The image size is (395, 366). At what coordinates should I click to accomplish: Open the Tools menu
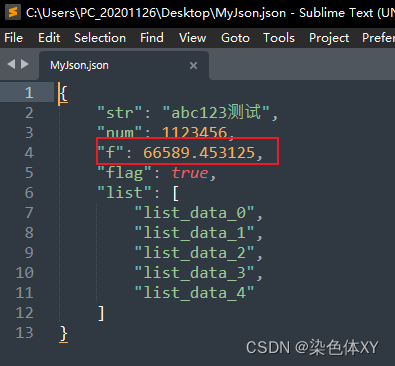click(x=279, y=38)
